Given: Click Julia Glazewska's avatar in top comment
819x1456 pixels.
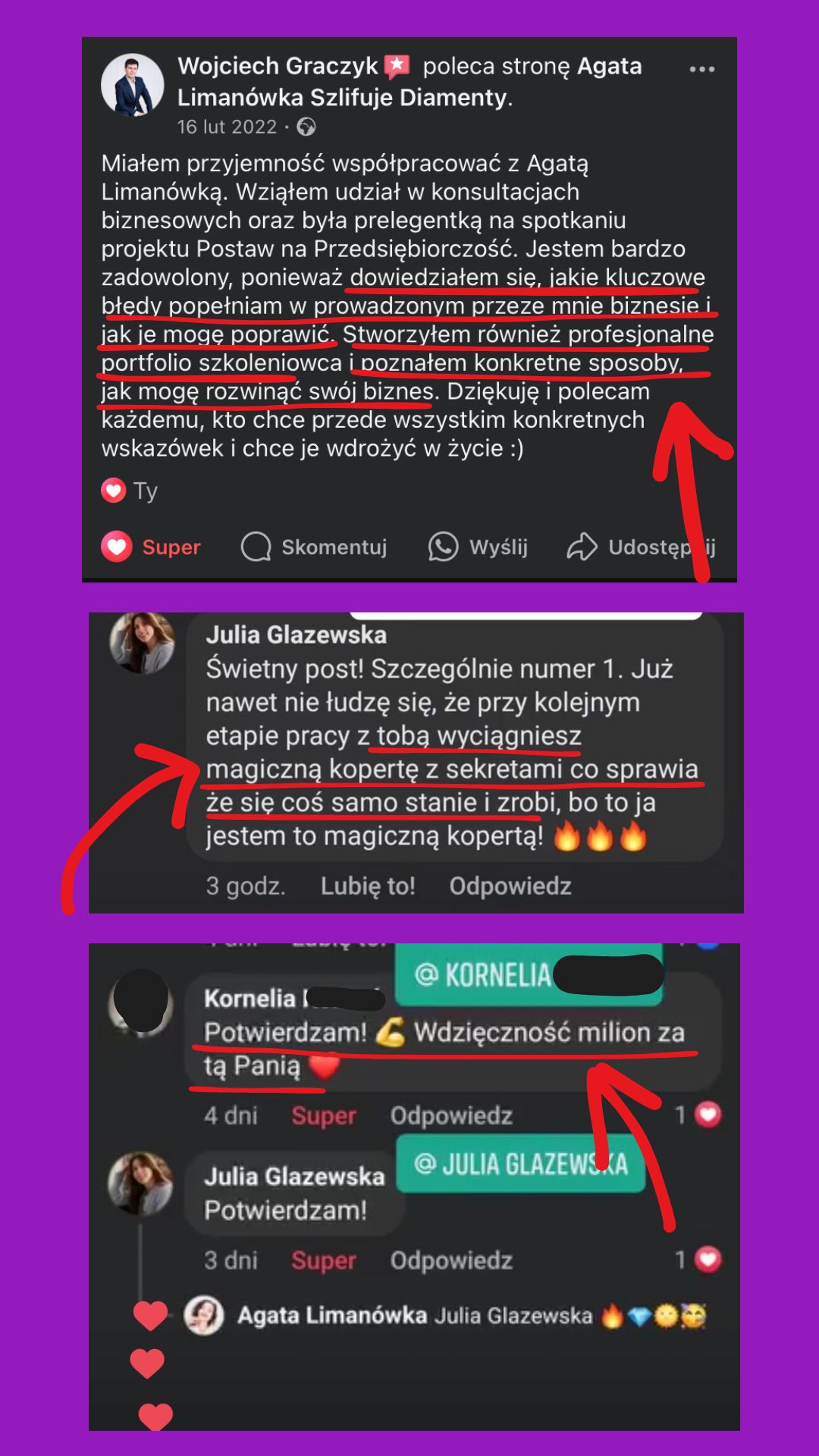Looking at the screenshot, I should coord(142,643).
